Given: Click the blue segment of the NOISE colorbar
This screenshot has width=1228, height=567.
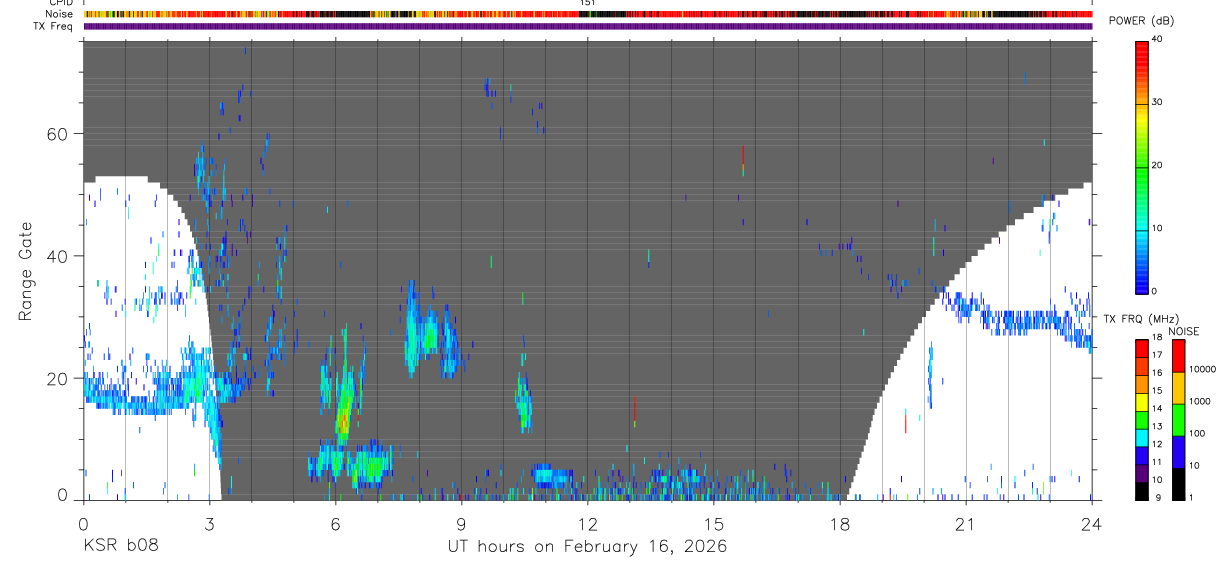Looking at the screenshot, I should [1178, 452].
